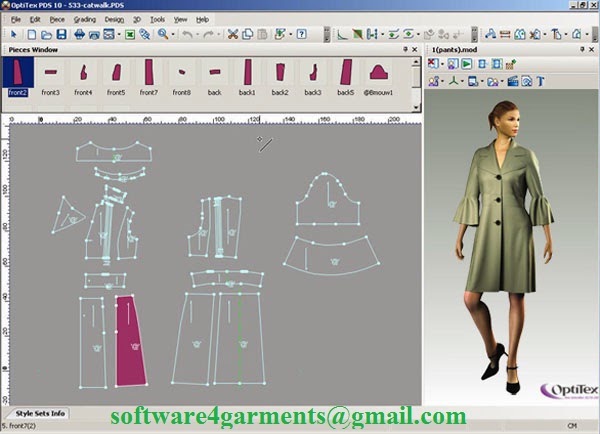Click the blue letter A icon in the right toolbar
This screenshot has width=600, height=434.
490,34
